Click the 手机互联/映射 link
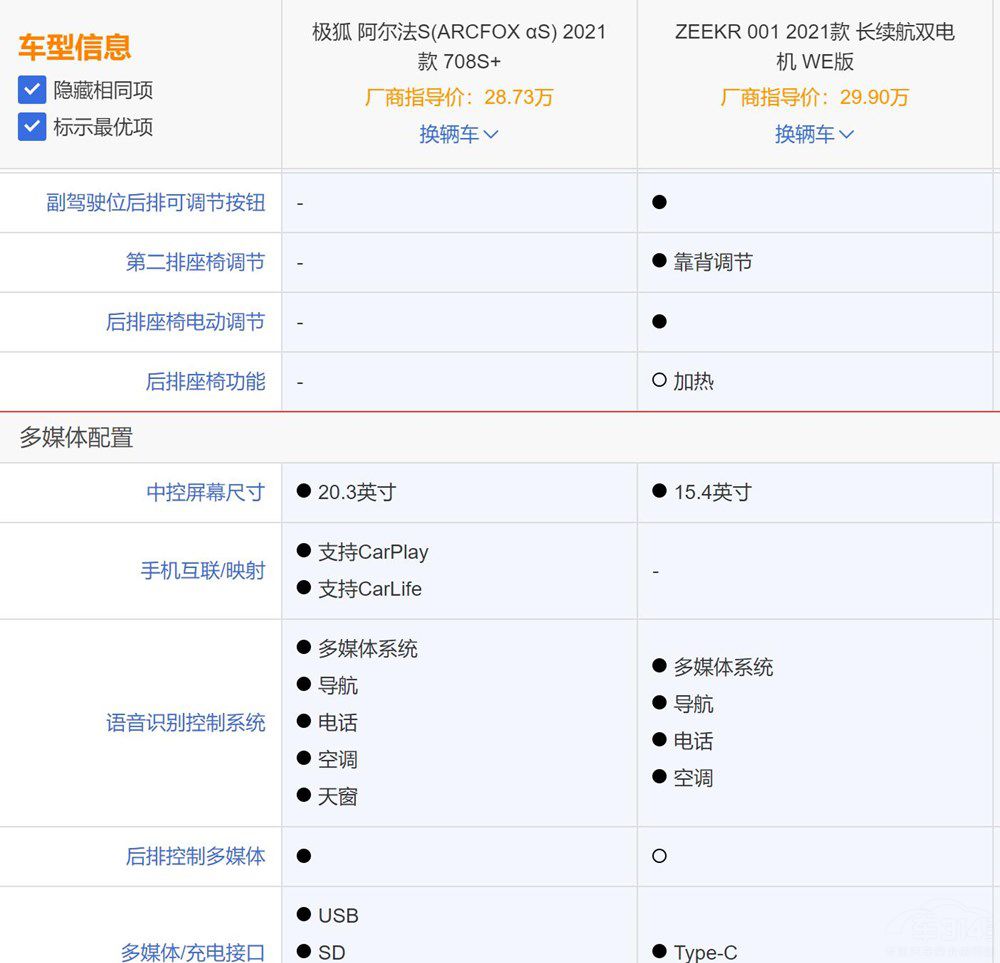Viewport: 1000px width, 963px height. (203, 570)
